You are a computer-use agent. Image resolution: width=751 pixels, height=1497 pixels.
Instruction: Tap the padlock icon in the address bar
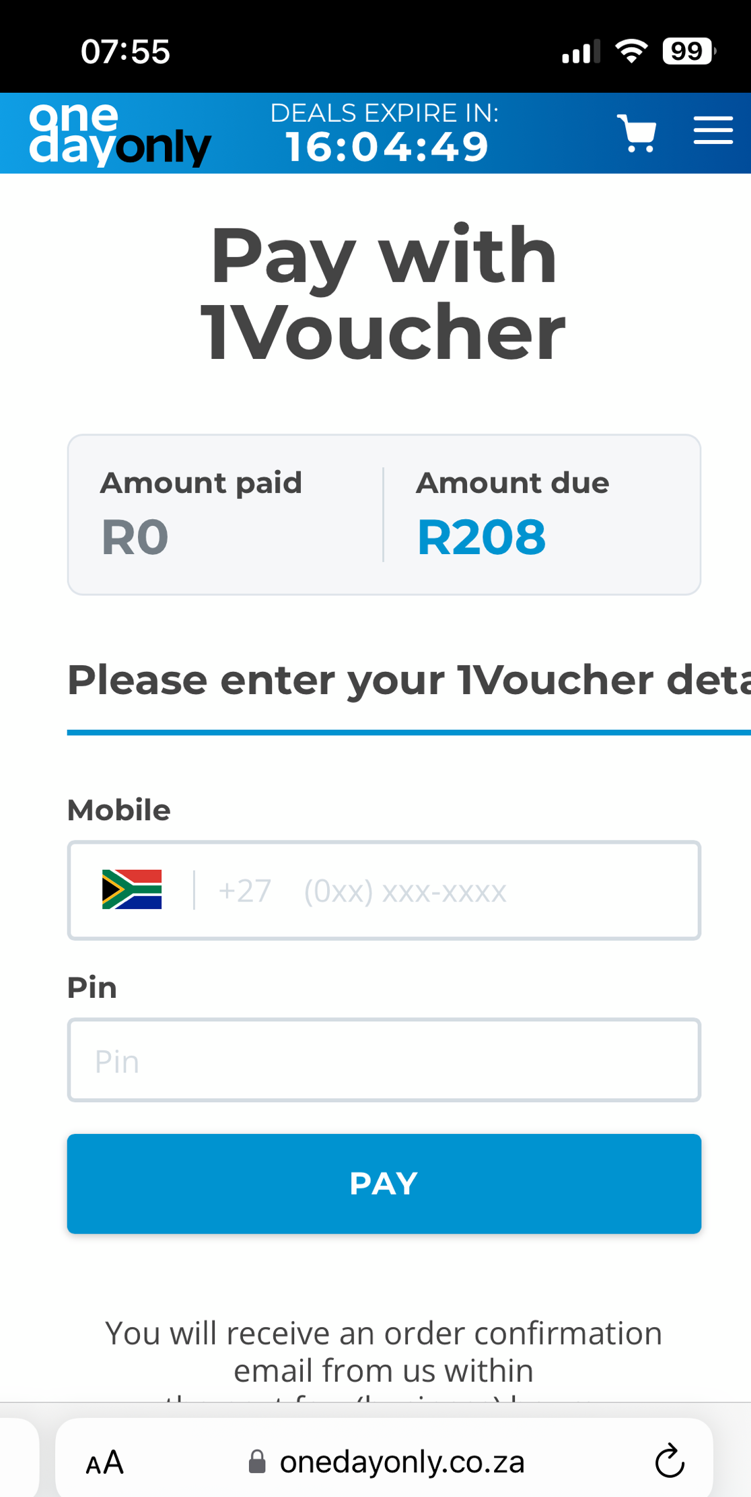pos(256,1460)
